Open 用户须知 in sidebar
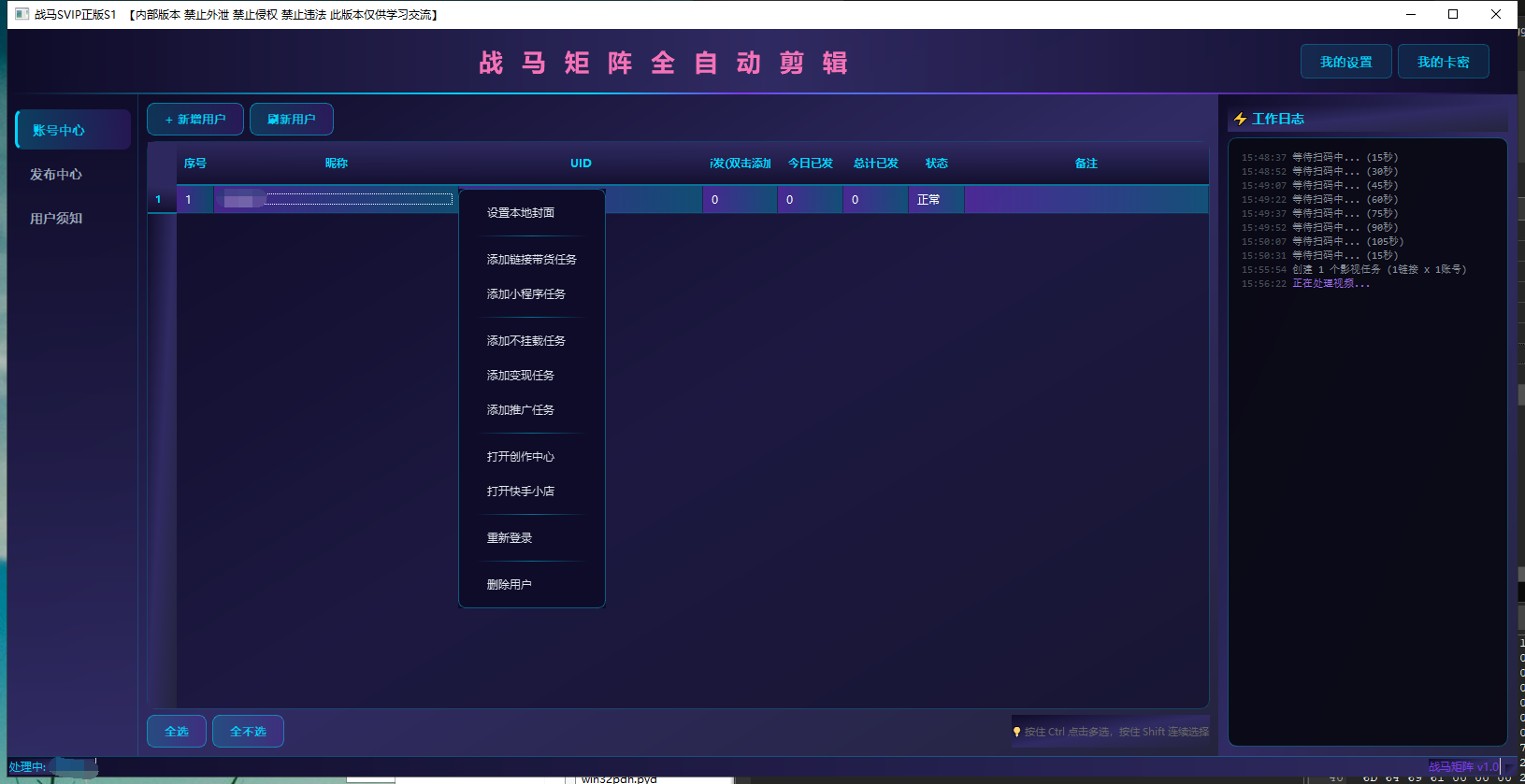 (56, 219)
